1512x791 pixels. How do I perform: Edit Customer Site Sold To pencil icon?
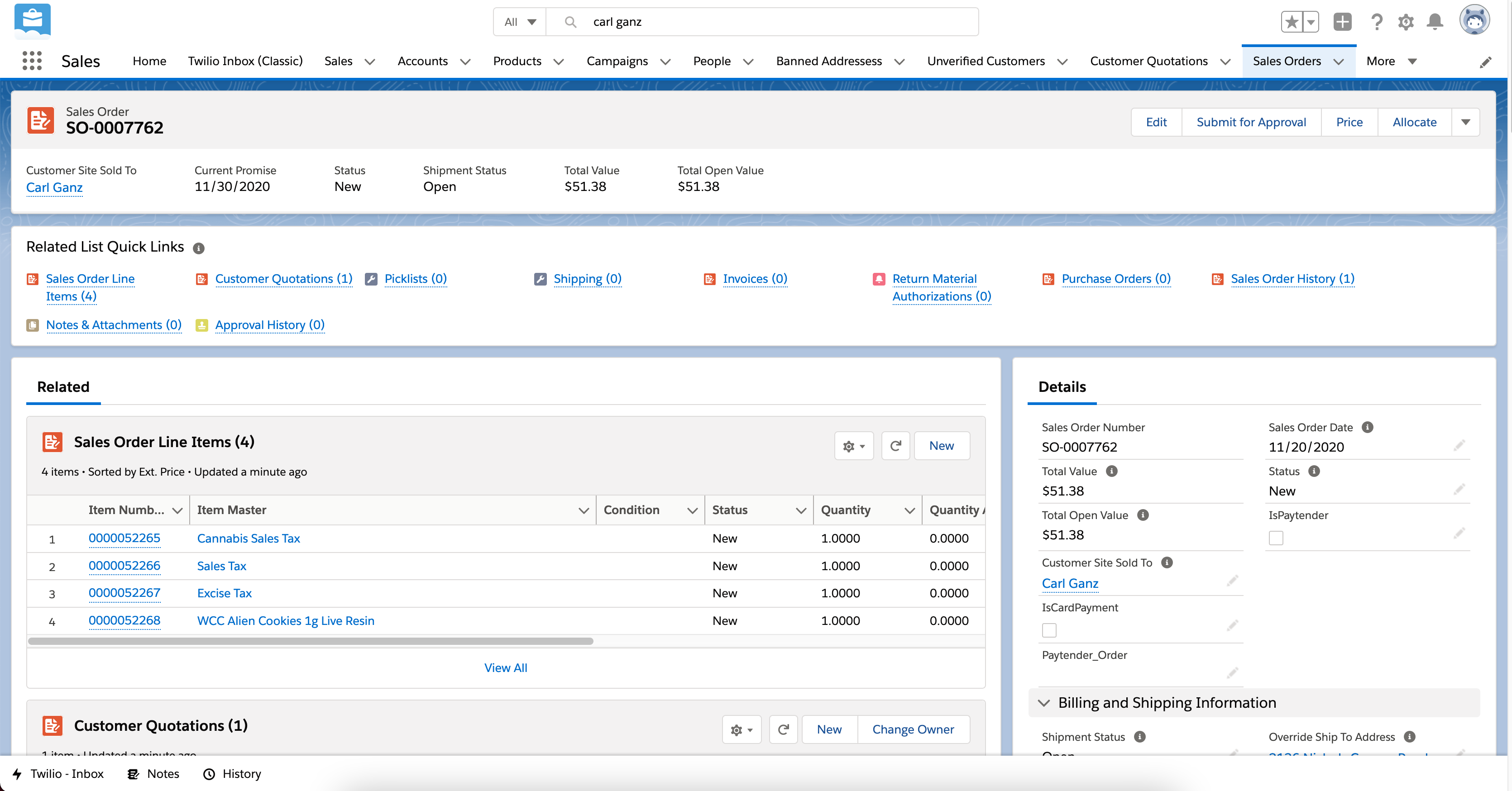(x=1233, y=581)
